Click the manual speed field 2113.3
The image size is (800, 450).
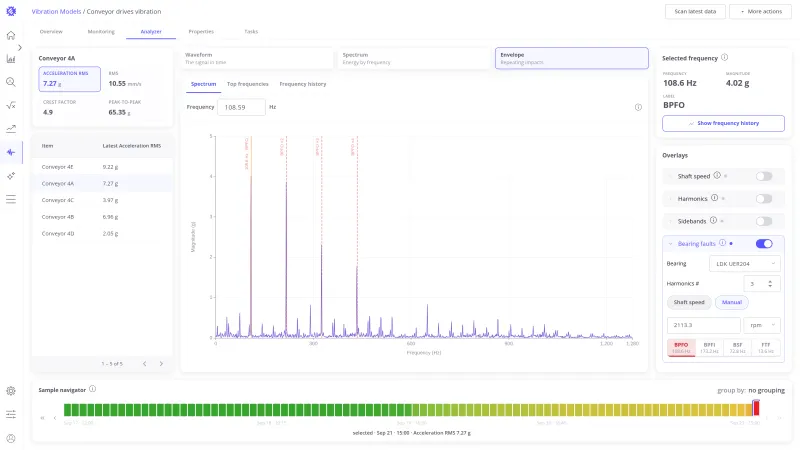[704, 325]
